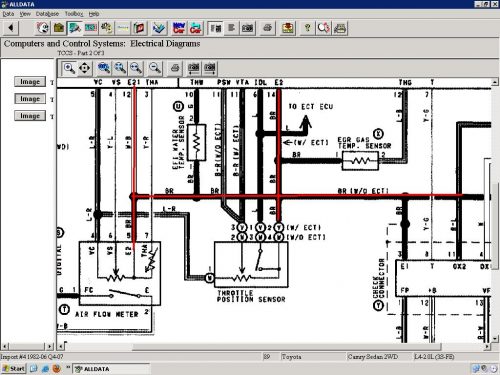Screen dimensions: 500x375
Task: Open the Toolbox menu
Action: point(74,14)
